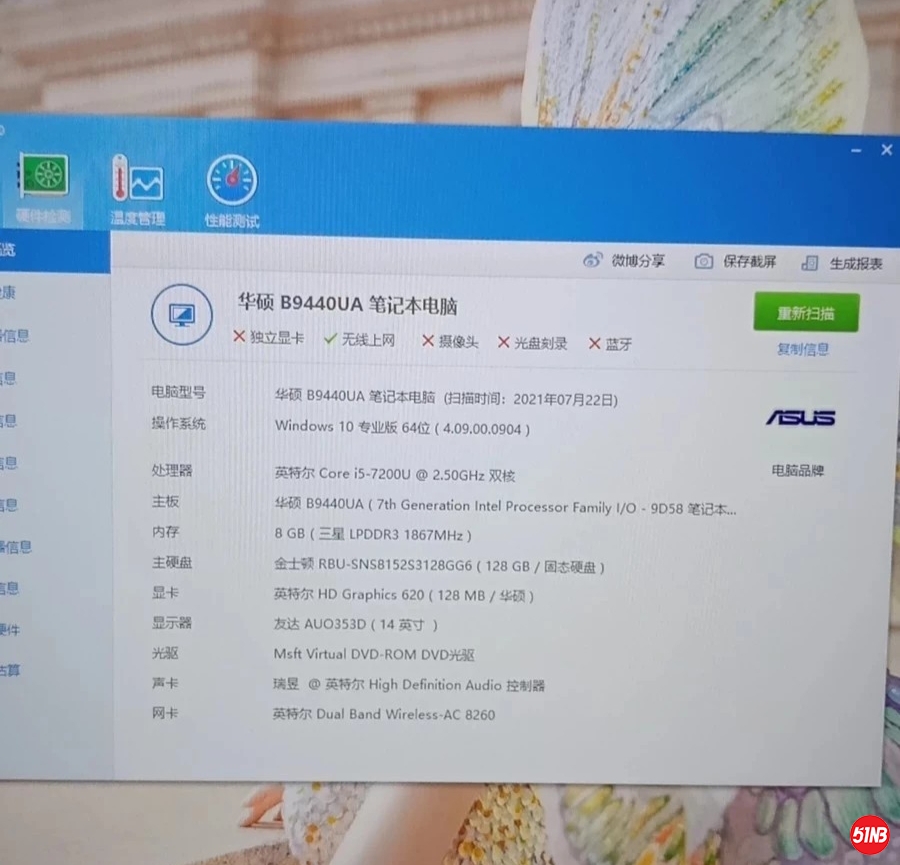Click the 摄像头 status indicator
The width and height of the screenshot is (900, 865).
click(449, 342)
